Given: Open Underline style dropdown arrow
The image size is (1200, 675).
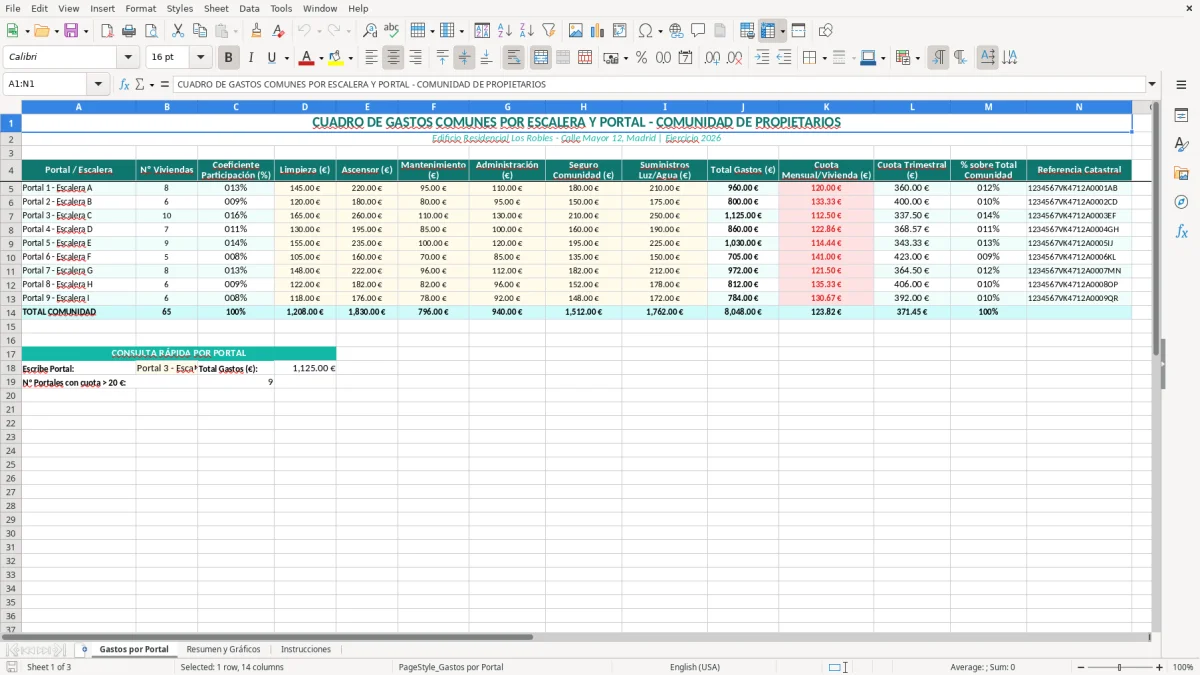Looking at the screenshot, I should [286, 58].
